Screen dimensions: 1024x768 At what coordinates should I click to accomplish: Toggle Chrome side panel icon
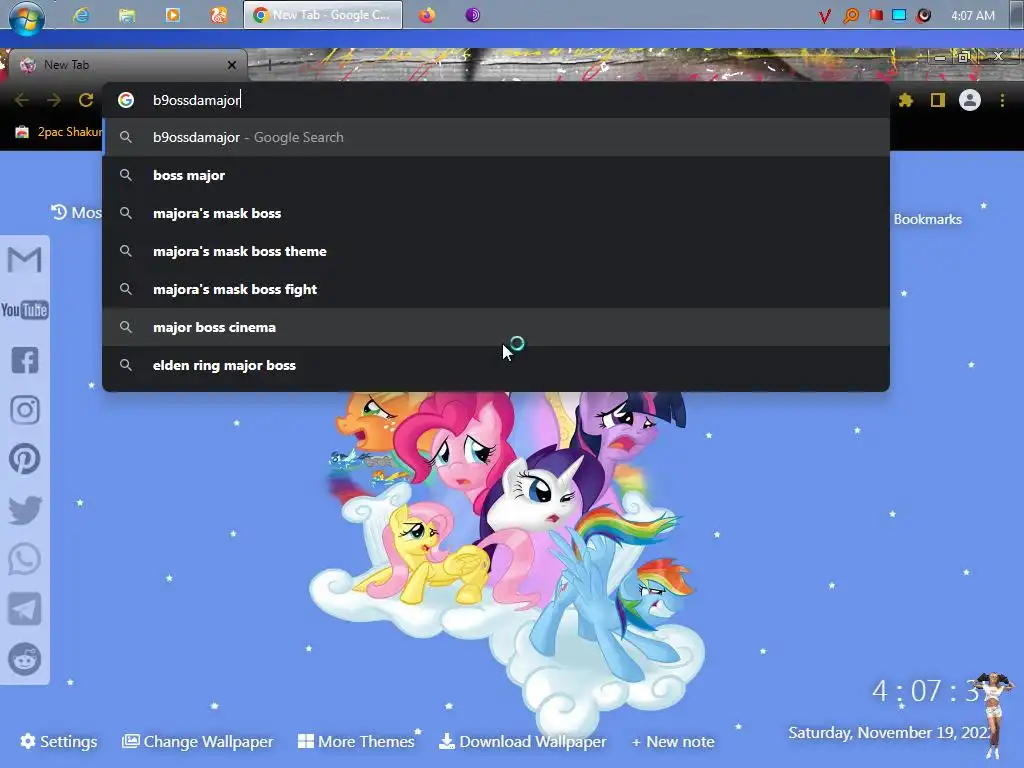point(938,100)
